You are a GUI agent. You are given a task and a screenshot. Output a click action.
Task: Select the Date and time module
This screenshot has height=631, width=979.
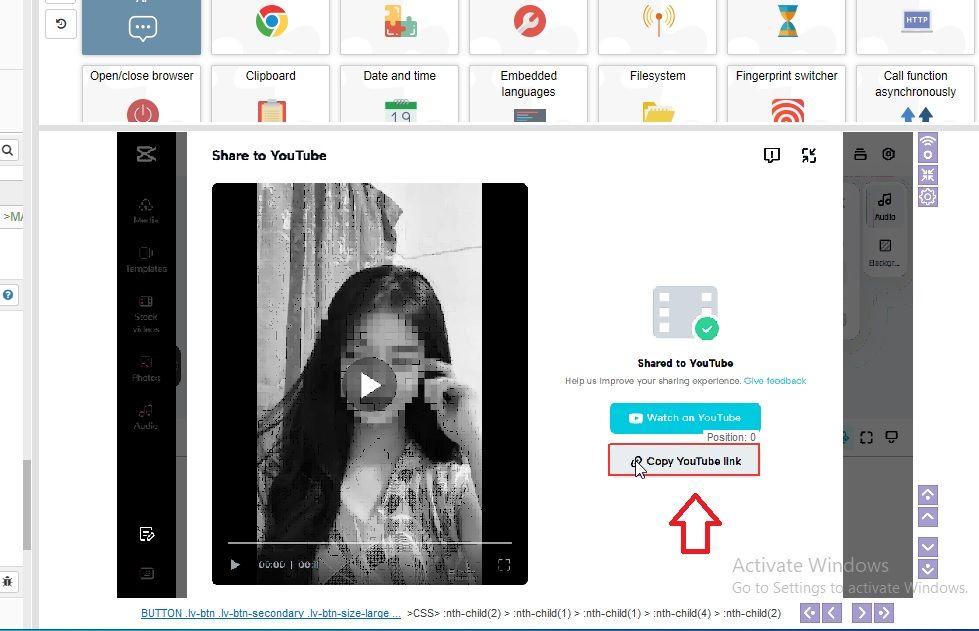[399, 94]
